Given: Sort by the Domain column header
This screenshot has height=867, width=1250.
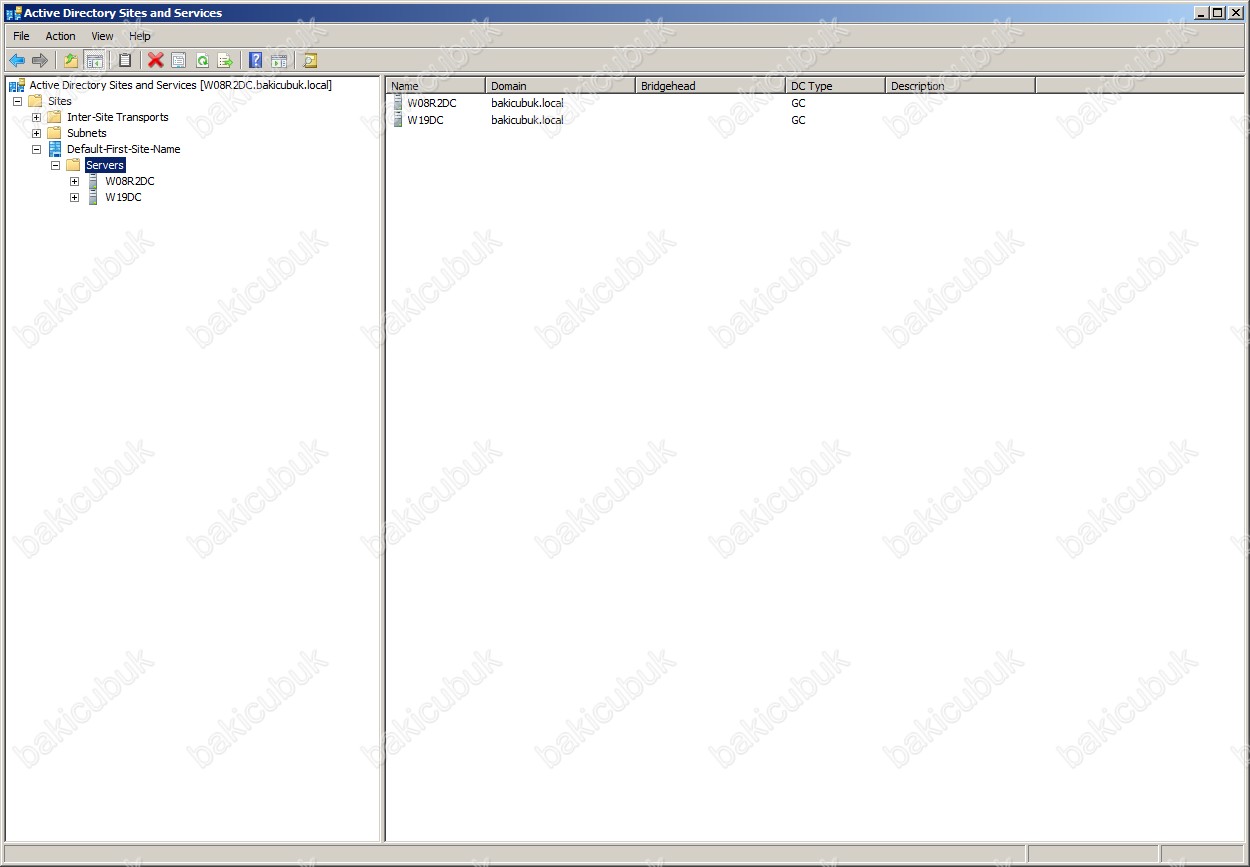Looking at the screenshot, I should click(x=561, y=86).
